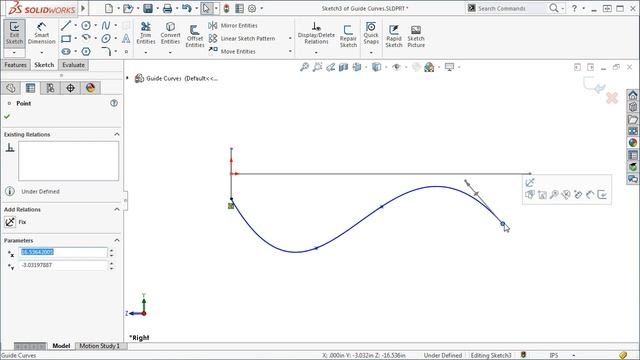Switch to the Evaluate tab
This screenshot has height=360, width=640.
click(73, 65)
